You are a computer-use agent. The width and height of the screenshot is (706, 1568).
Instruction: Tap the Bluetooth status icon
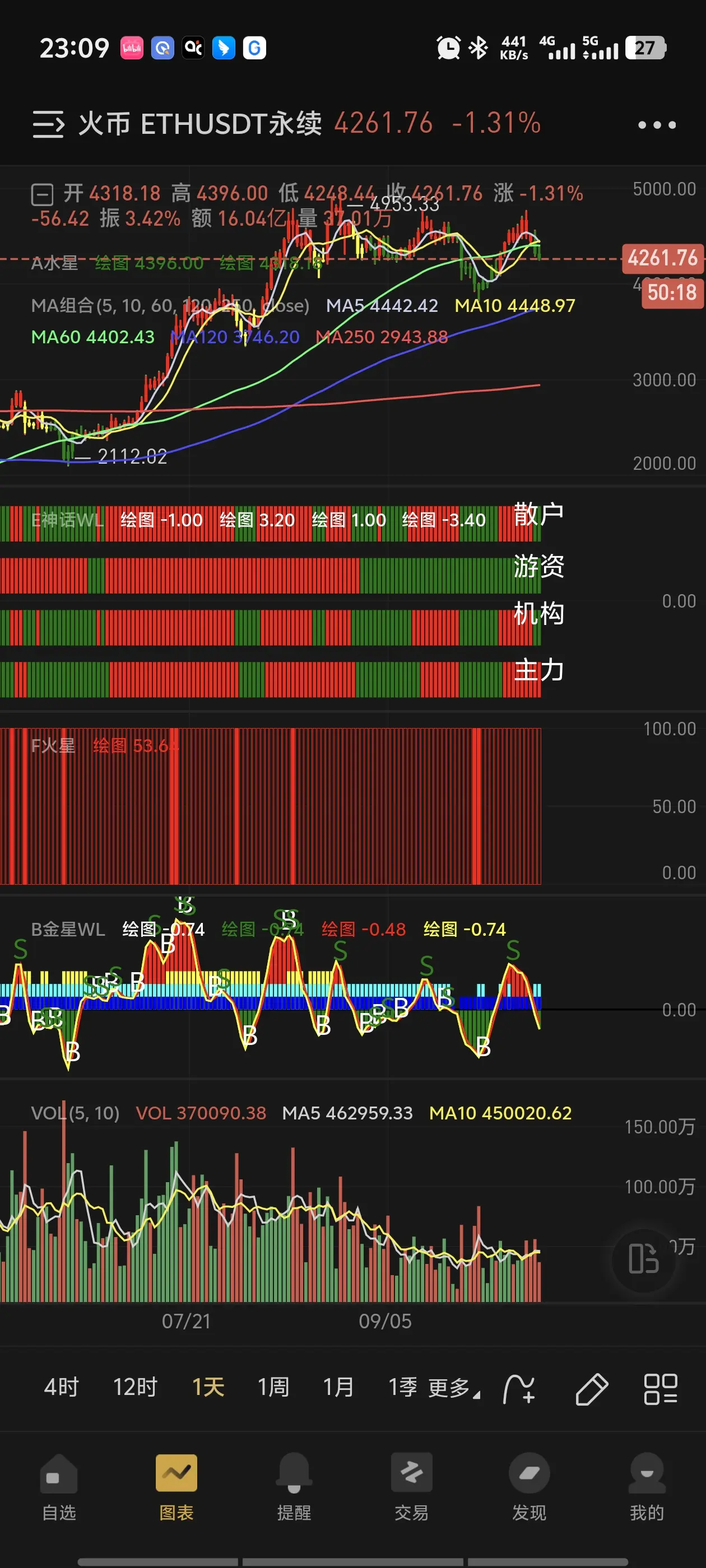479,48
